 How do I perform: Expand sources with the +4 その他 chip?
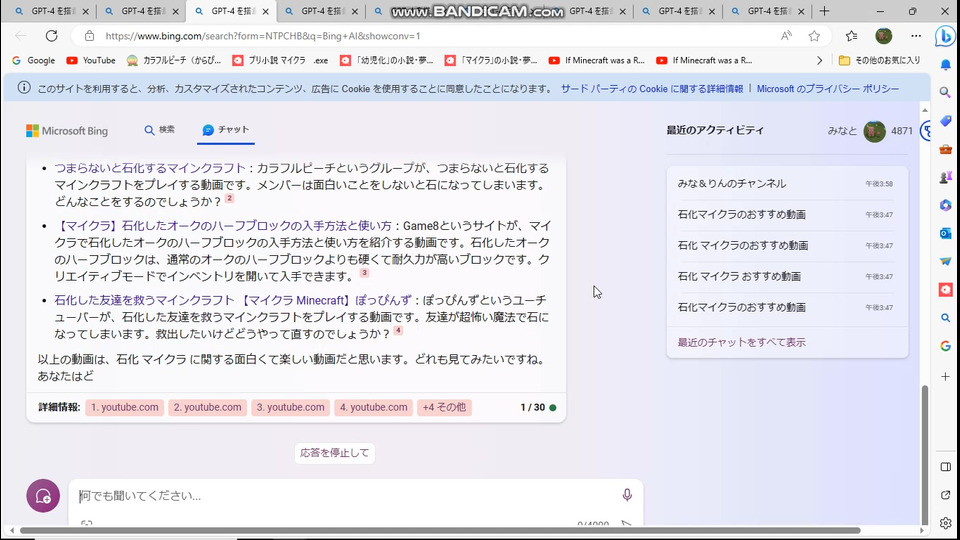click(x=444, y=407)
